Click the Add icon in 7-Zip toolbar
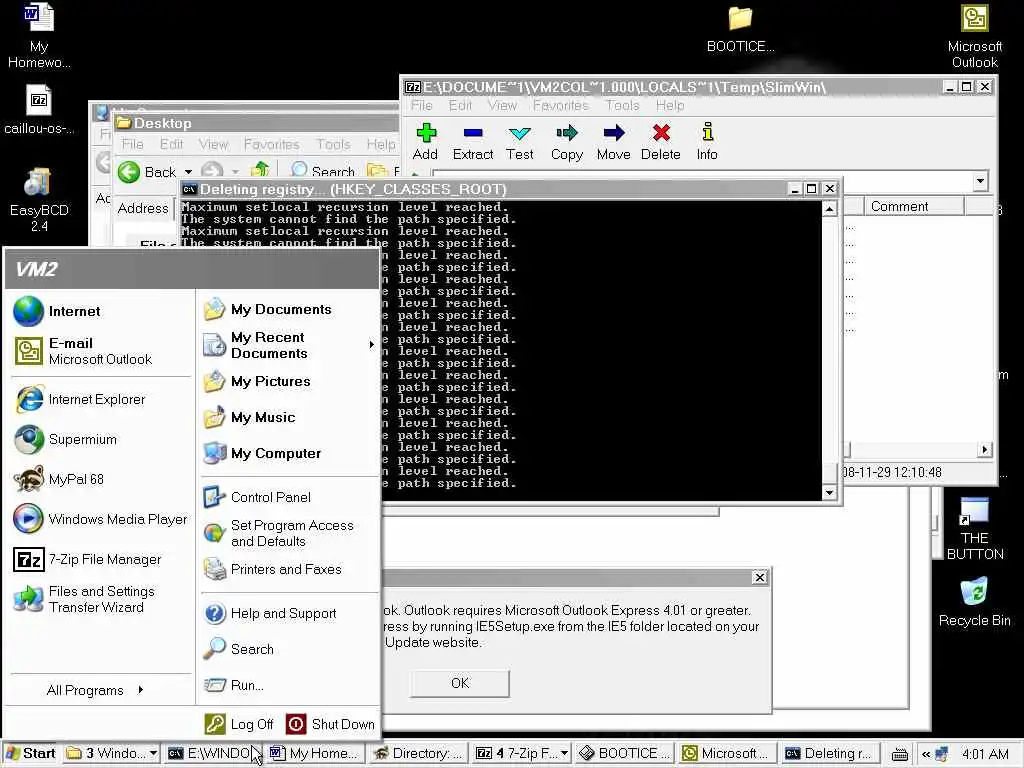 [425, 142]
